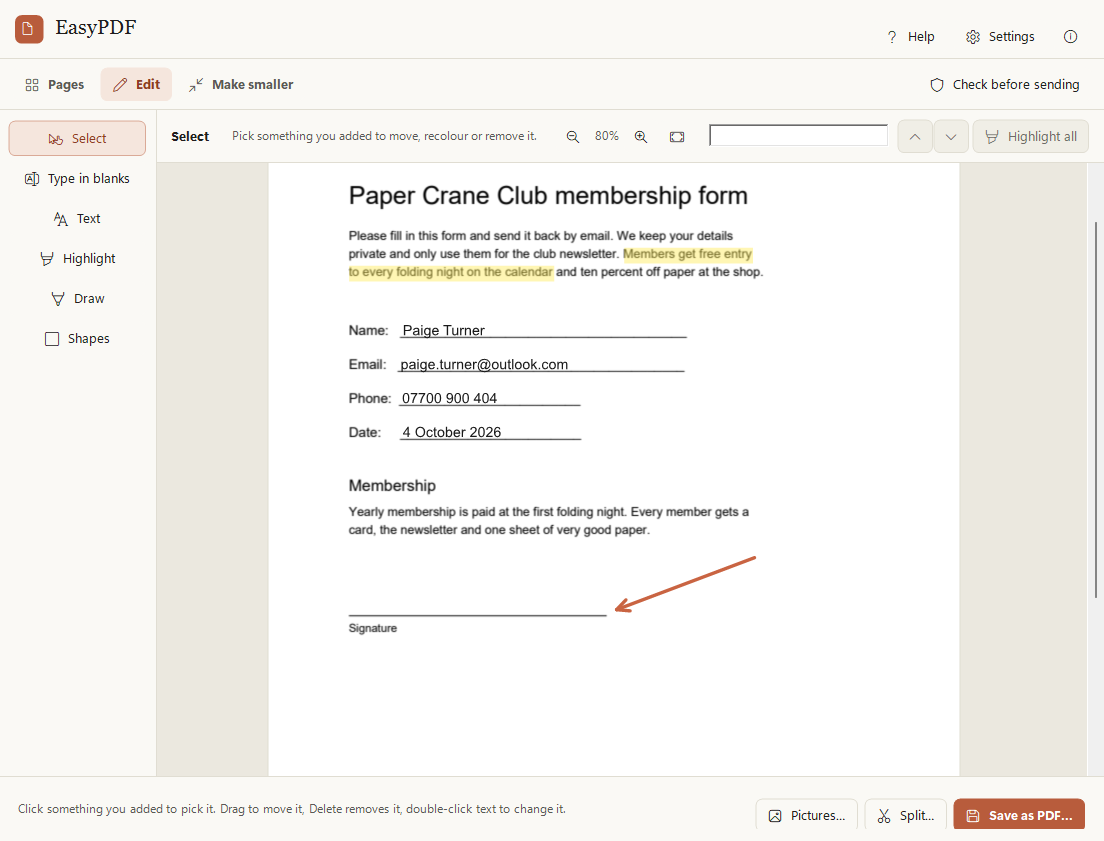This screenshot has height=841, width=1104.
Task: Click the 'Paper Crane Club membership form' title
Action: (548, 196)
